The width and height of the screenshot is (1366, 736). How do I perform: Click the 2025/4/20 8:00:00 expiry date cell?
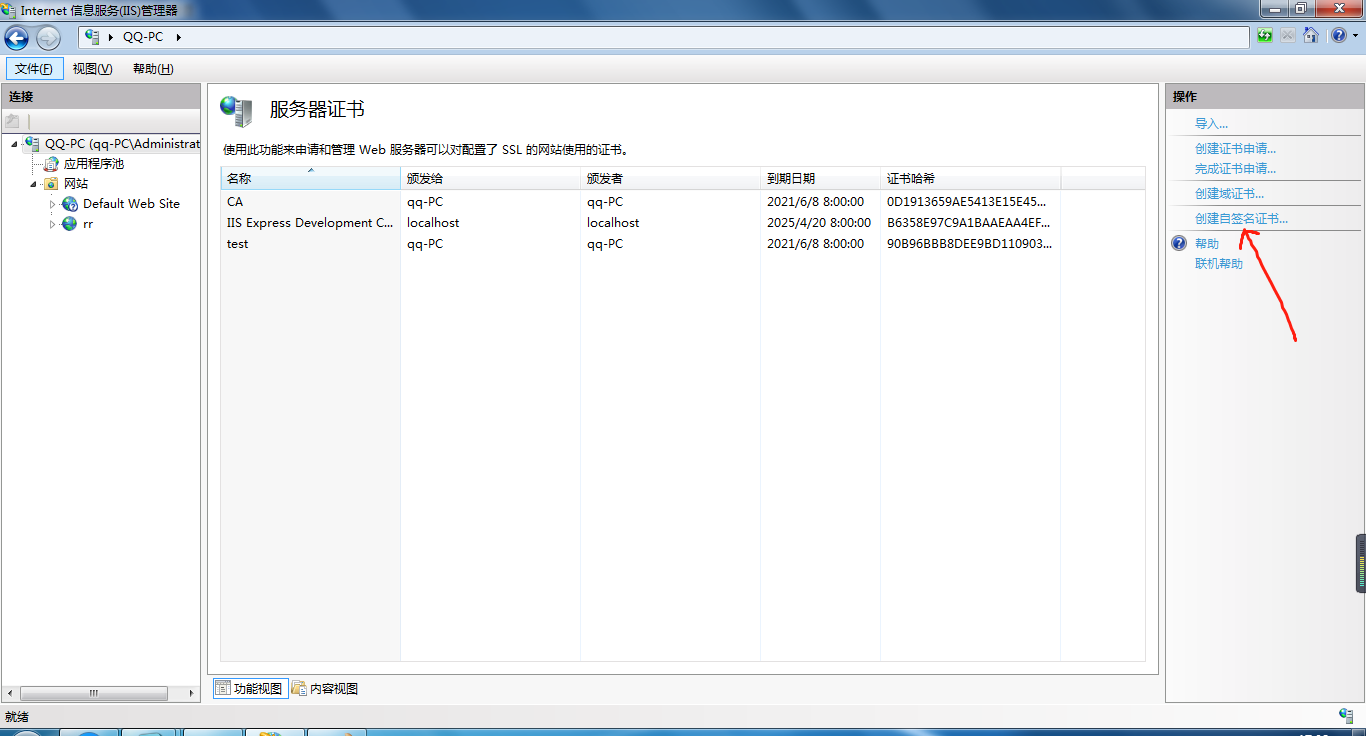[x=818, y=223]
